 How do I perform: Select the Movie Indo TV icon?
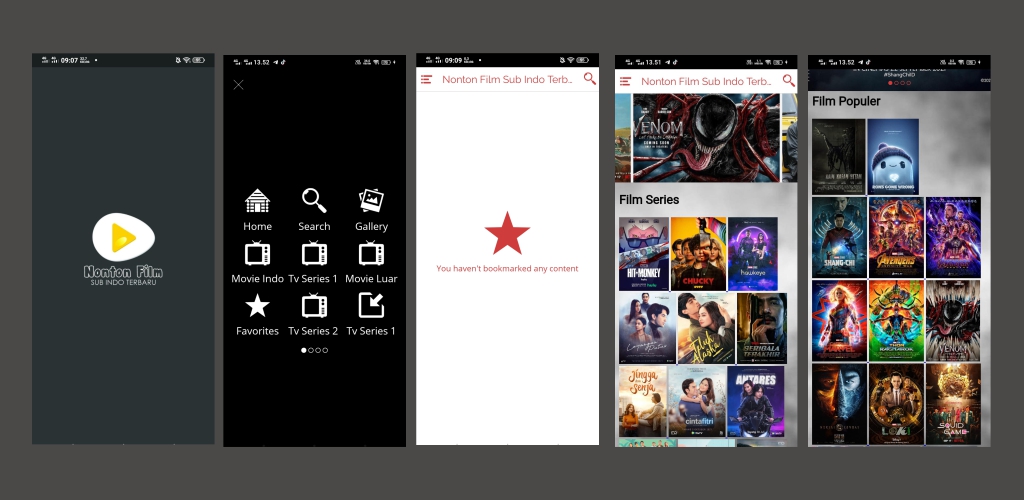257,253
